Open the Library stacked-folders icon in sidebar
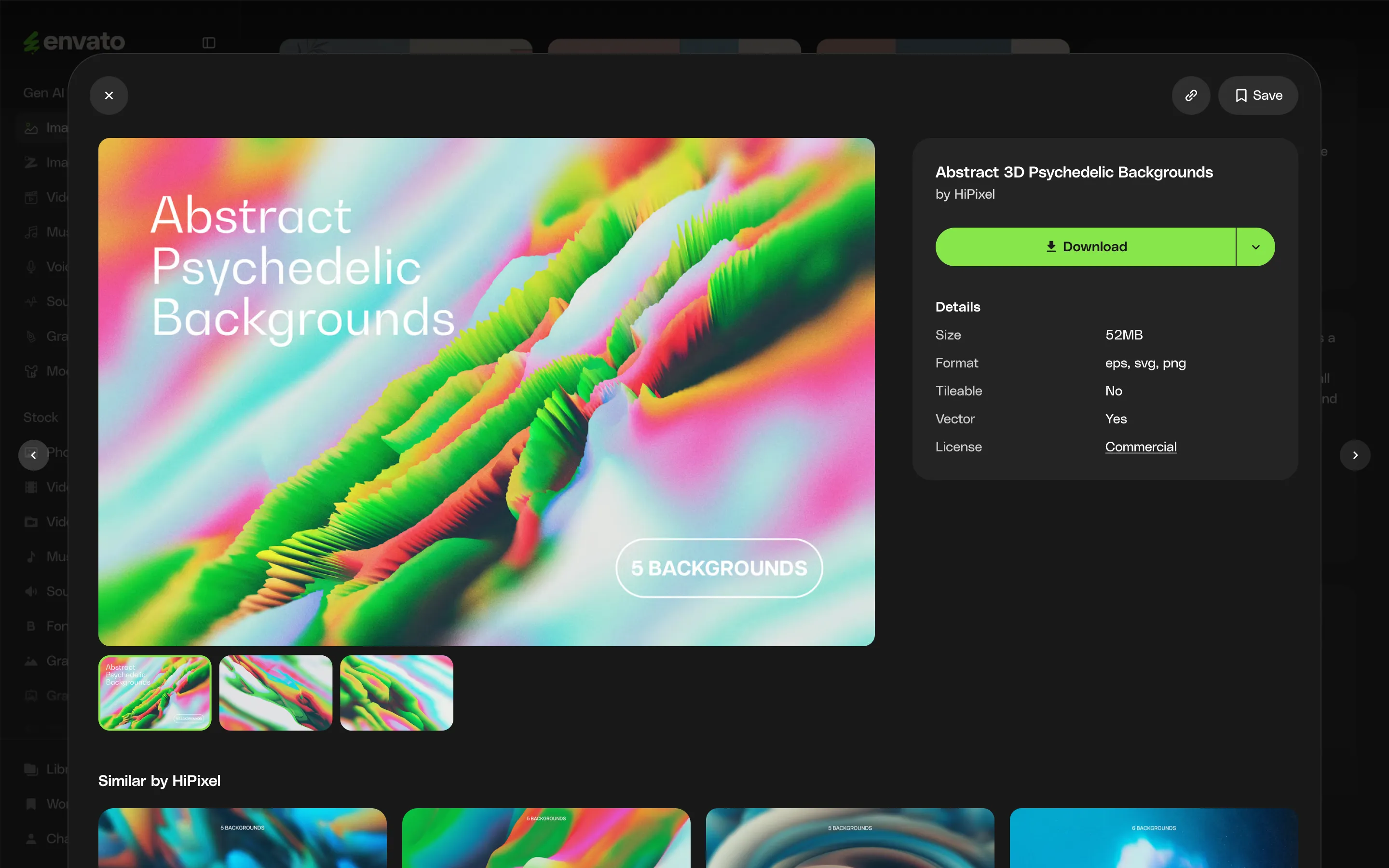 tap(31, 769)
